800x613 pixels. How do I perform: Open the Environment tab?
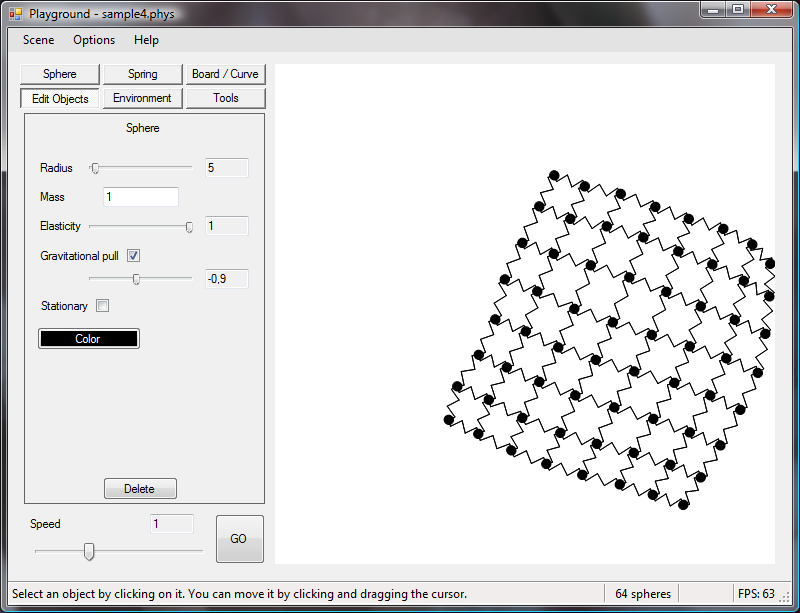point(142,98)
